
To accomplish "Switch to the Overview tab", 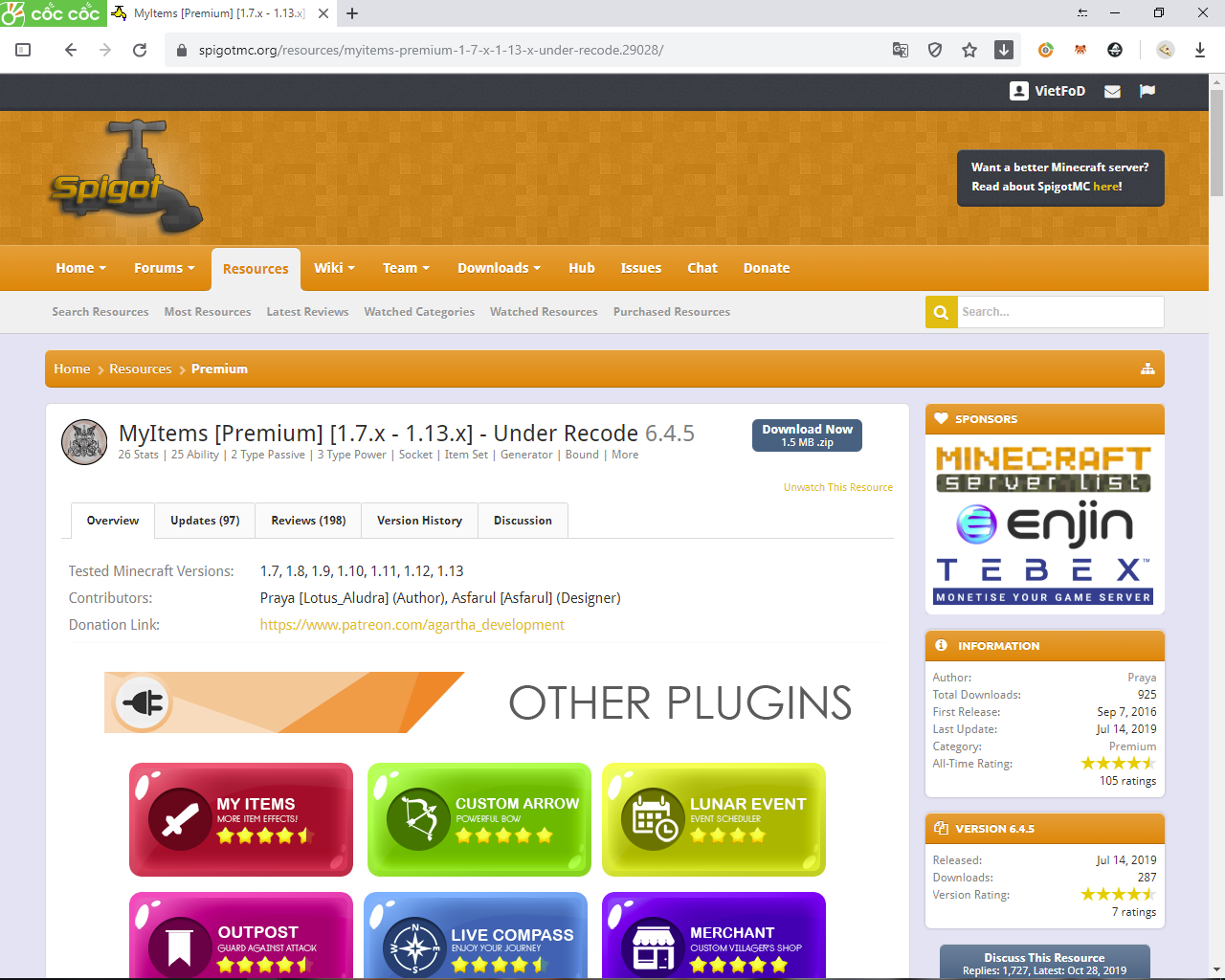I will (x=113, y=521).
